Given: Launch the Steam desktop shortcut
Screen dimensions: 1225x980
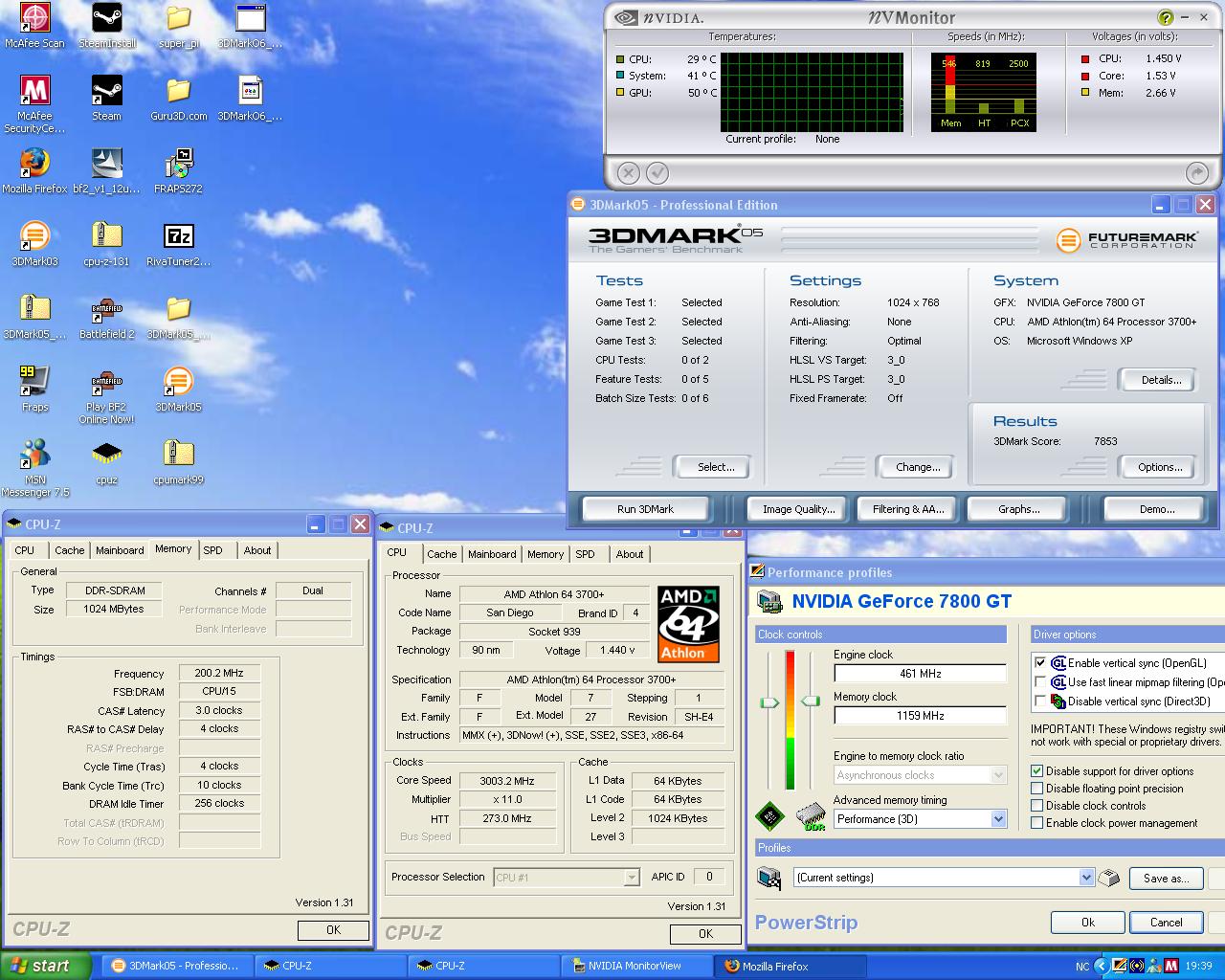Looking at the screenshot, I should (x=106, y=99).
